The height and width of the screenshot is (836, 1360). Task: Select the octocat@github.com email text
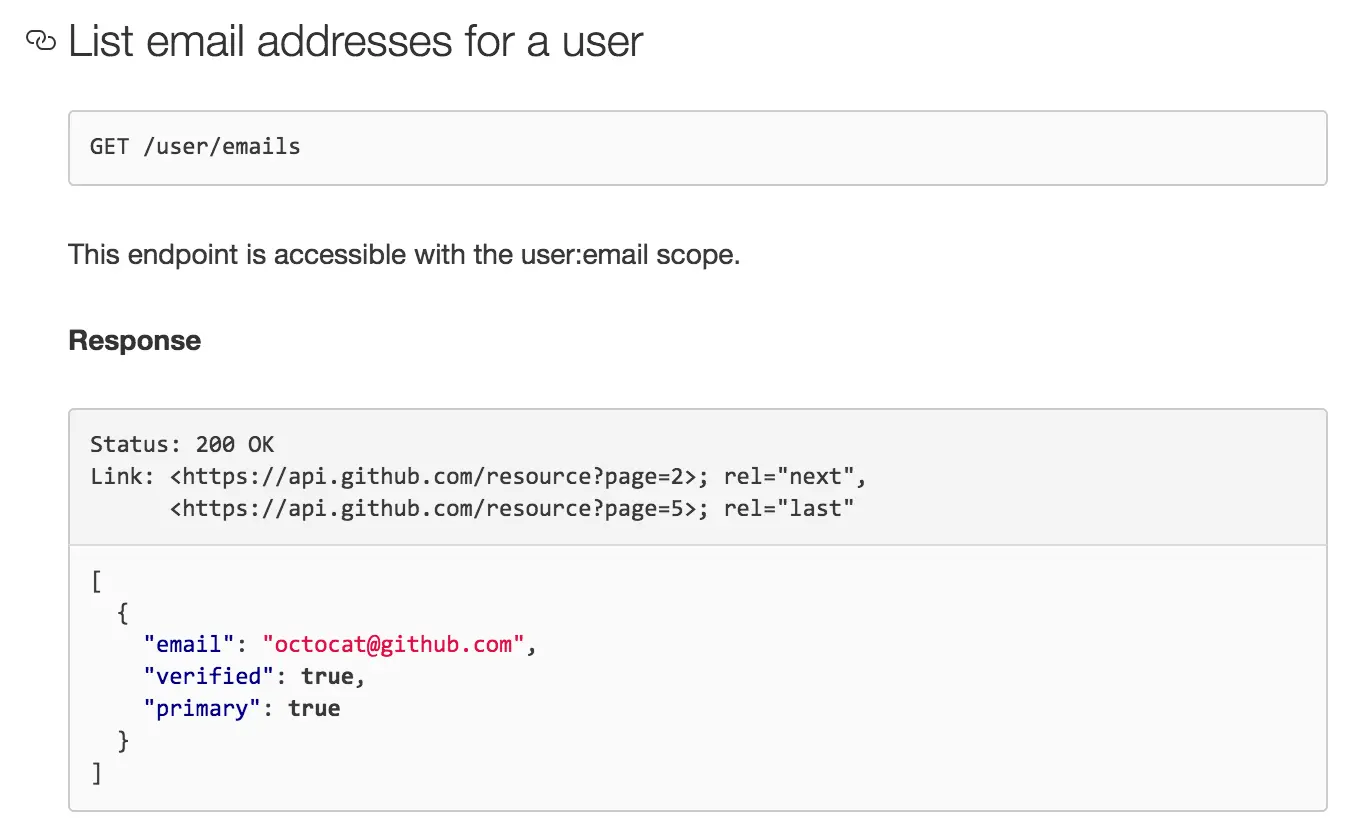coord(393,644)
